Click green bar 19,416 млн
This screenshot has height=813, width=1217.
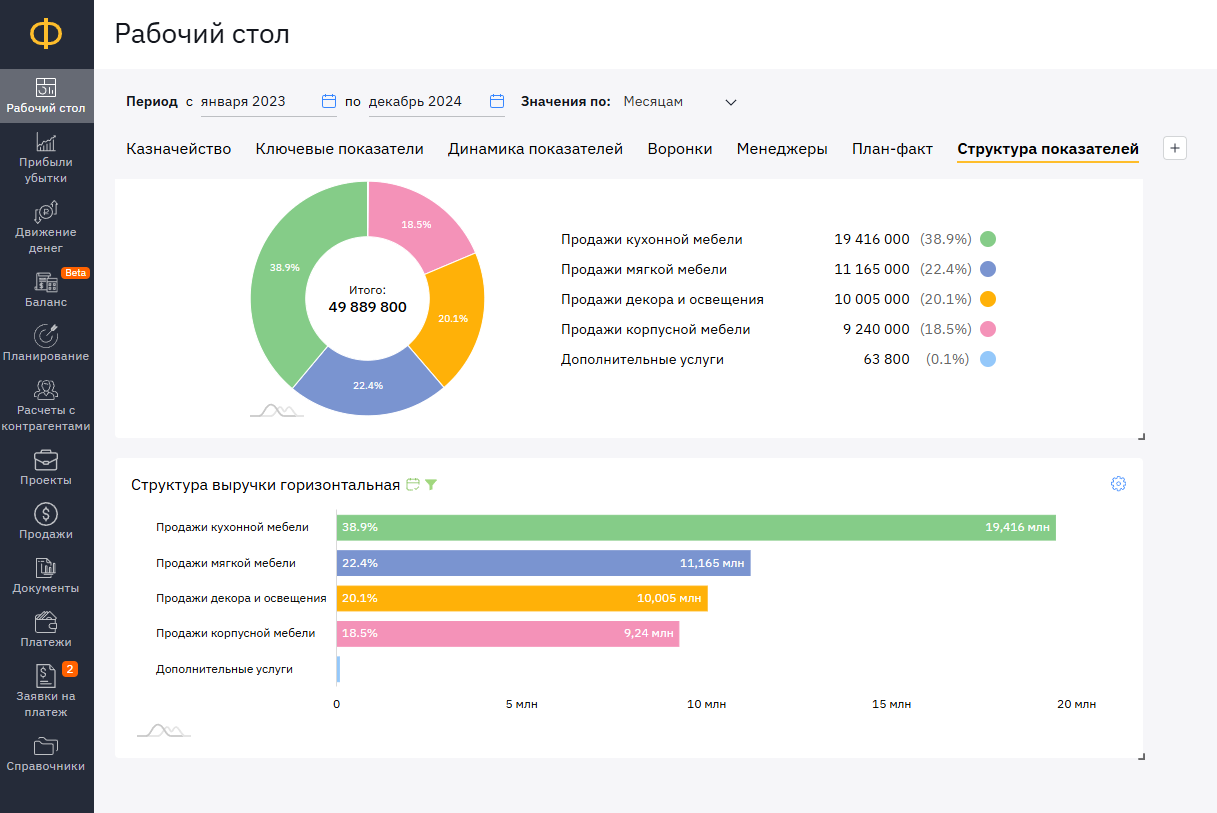696,527
